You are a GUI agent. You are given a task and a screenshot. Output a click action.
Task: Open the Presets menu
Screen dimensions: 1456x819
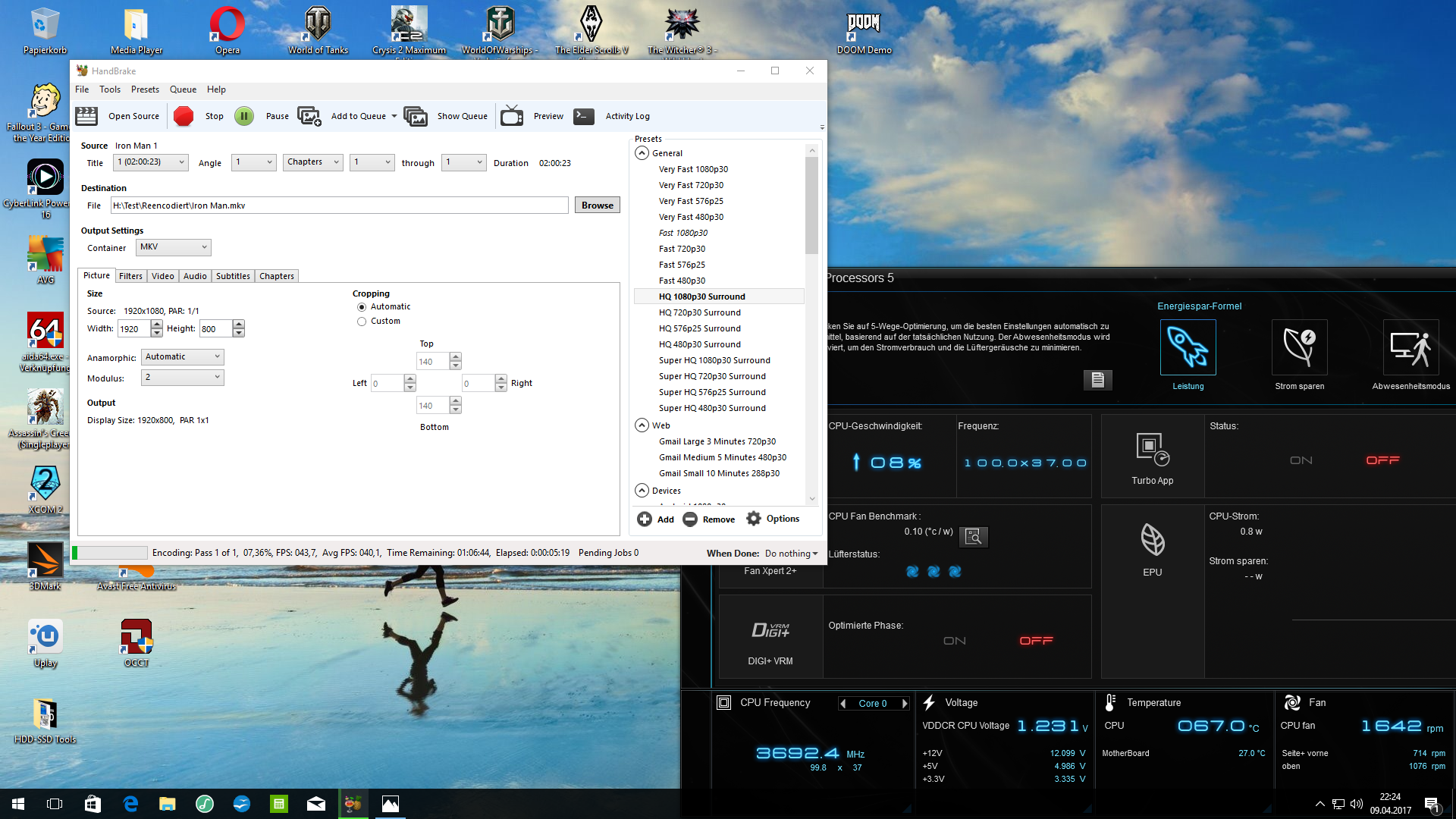pos(145,89)
